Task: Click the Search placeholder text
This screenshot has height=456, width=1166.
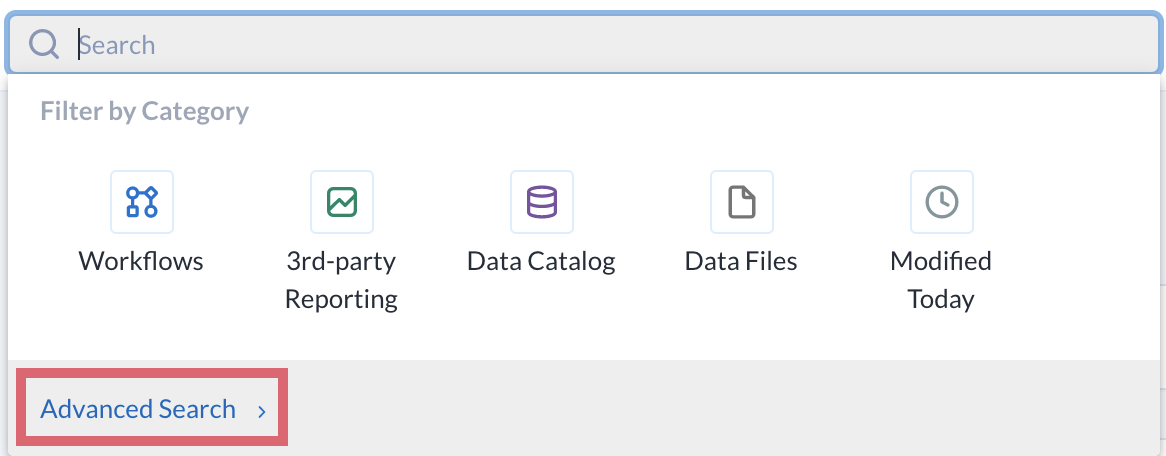Action: [x=117, y=45]
